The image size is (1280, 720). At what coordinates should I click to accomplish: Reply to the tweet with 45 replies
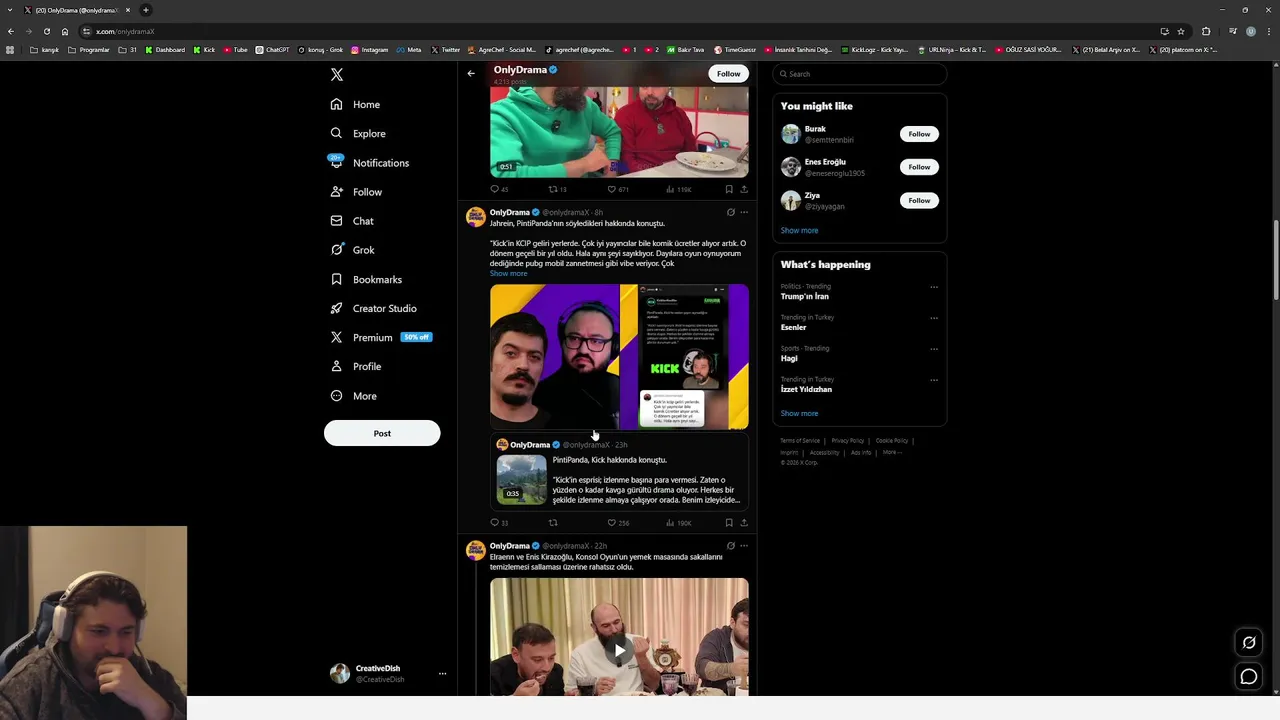pos(499,189)
